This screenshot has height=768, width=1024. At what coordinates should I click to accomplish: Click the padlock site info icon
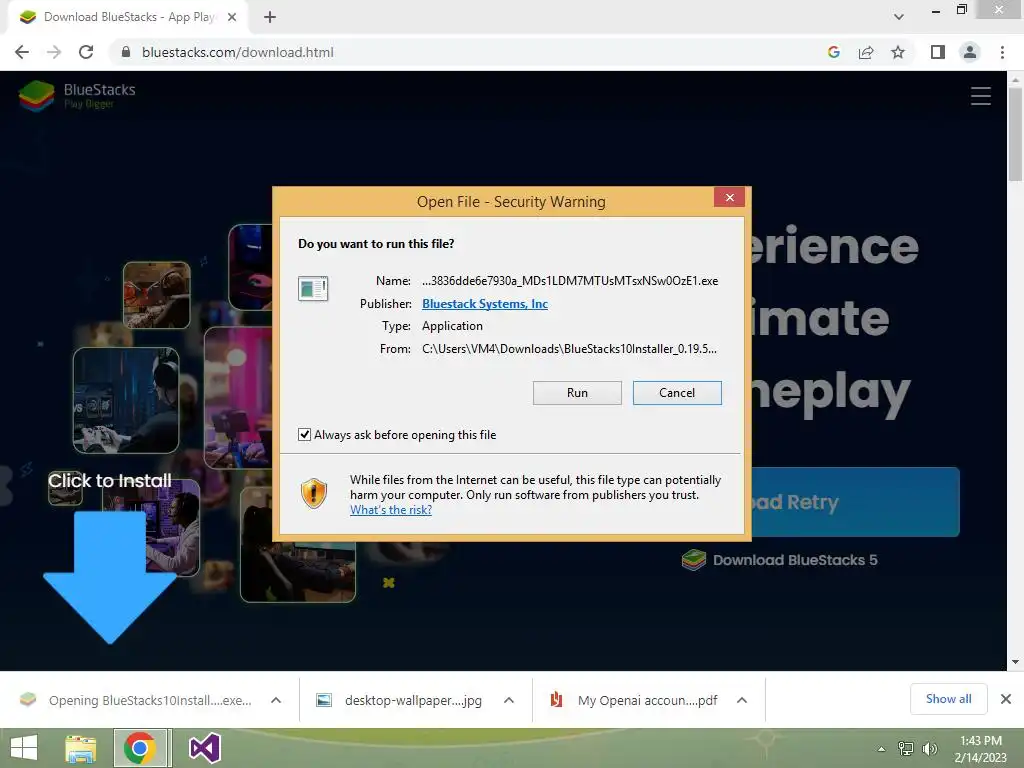(126, 52)
